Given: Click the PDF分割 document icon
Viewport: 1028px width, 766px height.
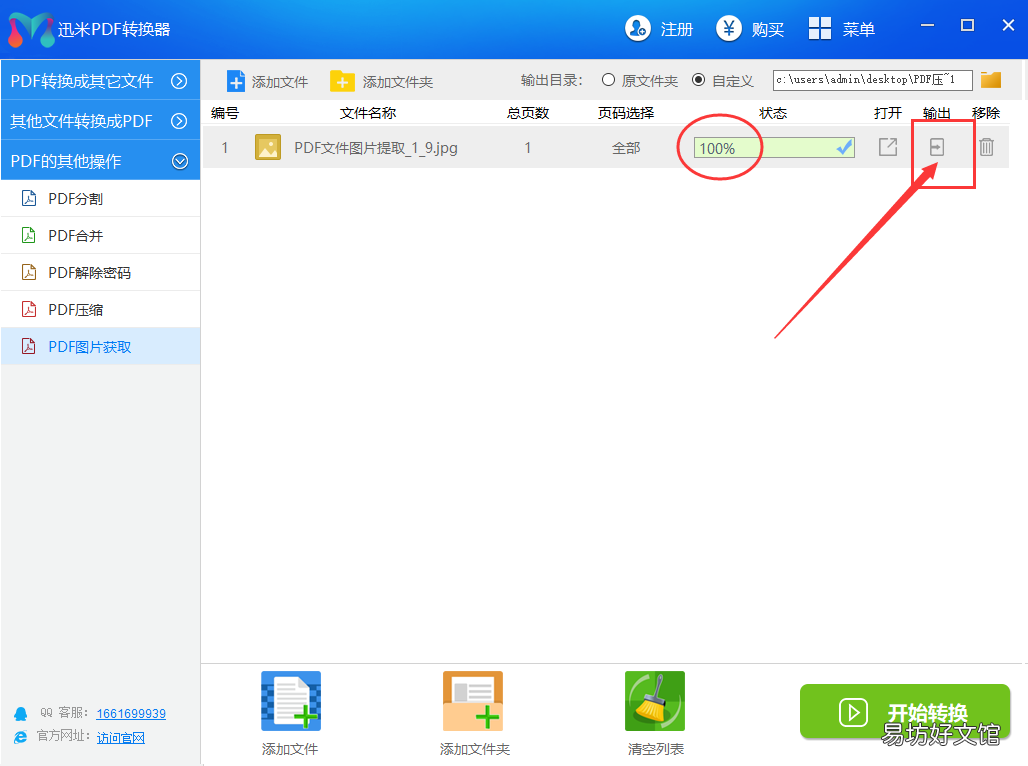Looking at the screenshot, I should 29,198.
